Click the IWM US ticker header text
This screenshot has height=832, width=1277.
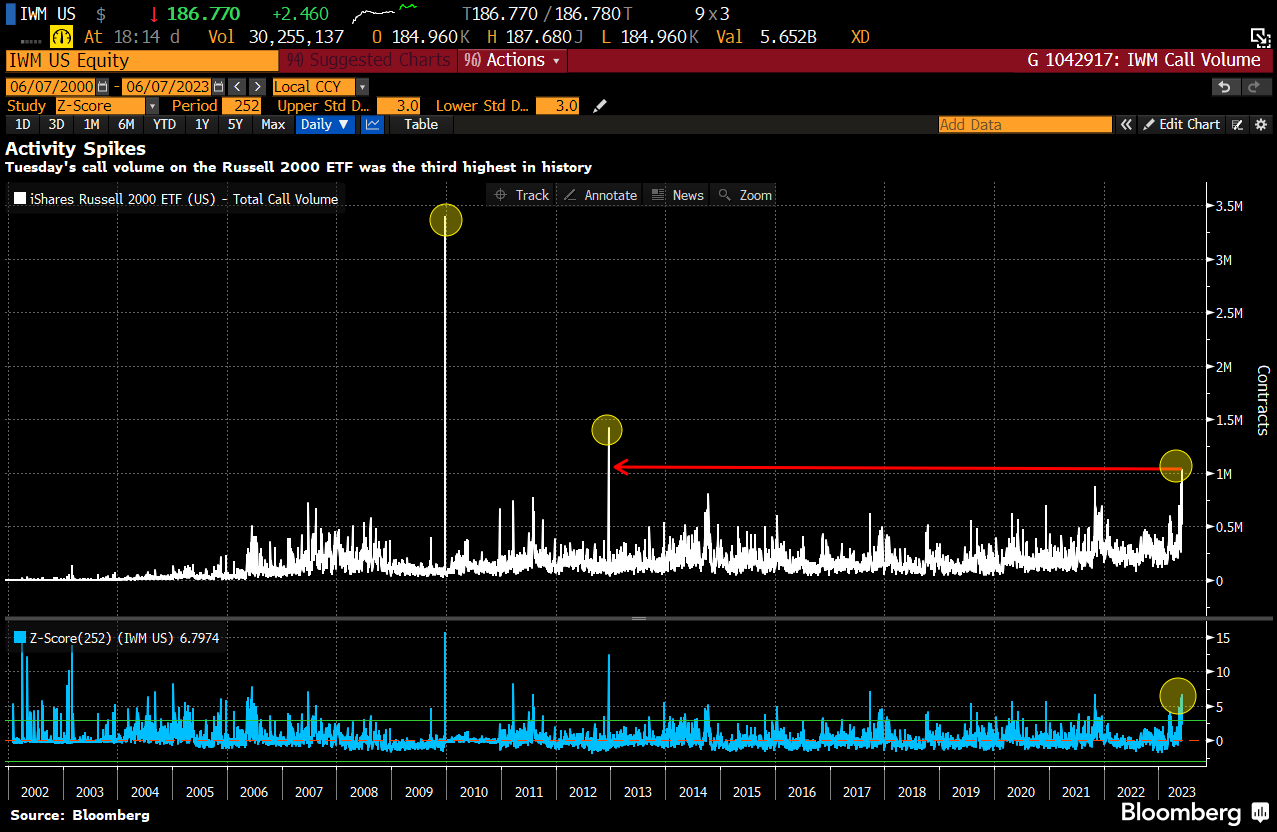[x=48, y=14]
